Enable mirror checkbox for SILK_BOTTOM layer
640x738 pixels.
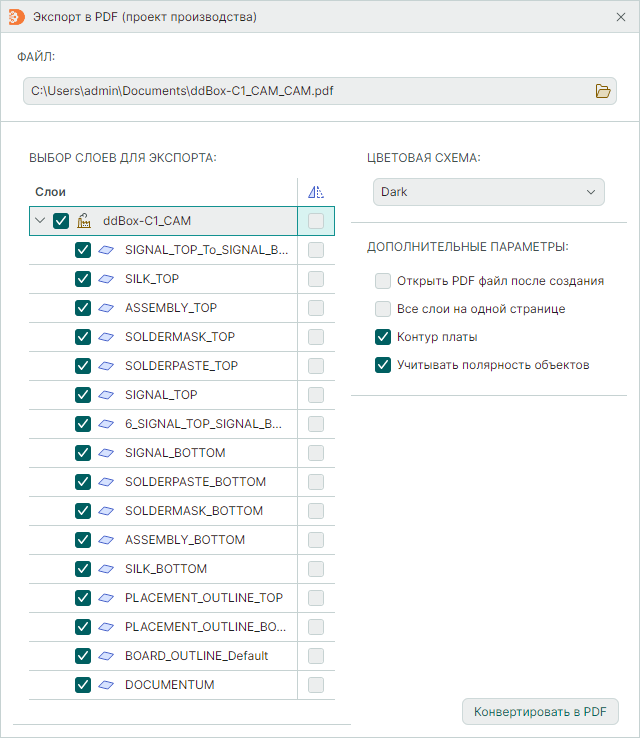(316, 569)
